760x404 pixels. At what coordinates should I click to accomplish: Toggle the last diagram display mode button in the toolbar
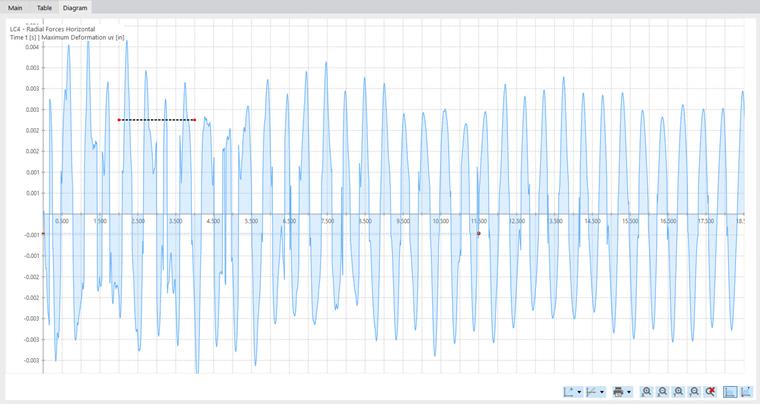click(x=746, y=391)
